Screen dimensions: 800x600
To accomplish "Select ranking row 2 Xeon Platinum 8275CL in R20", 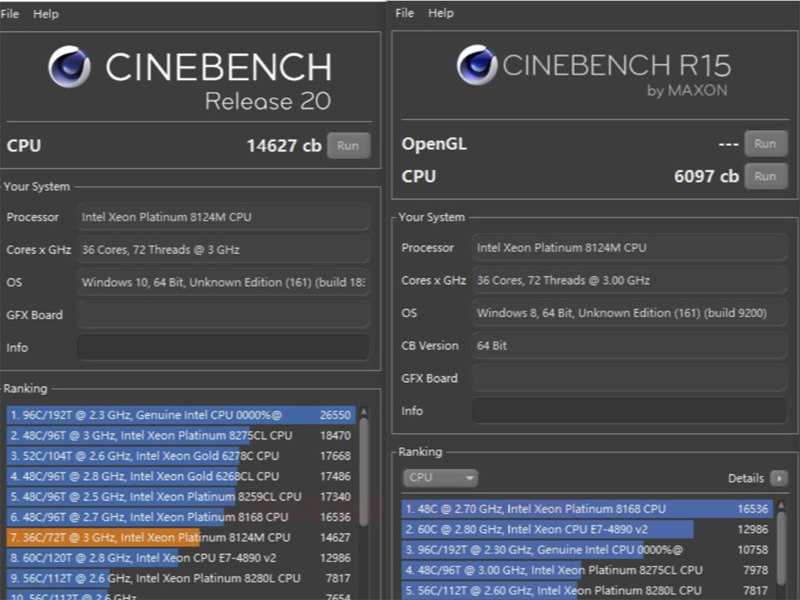I will (181, 435).
